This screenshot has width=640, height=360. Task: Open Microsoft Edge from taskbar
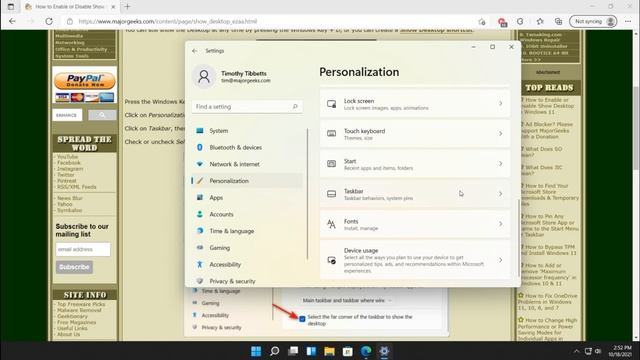point(366,351)
